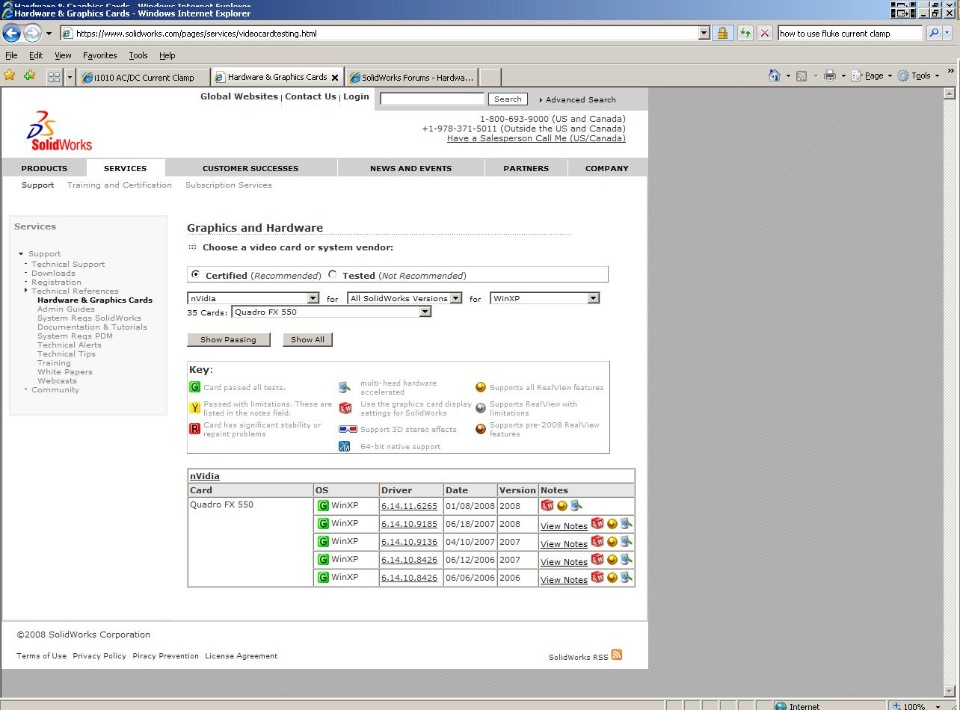The width and height of the screenshot is (960, 710).
Task: Click the Refresh page icon
Action: pyautogui.click(x=744, y=33)
